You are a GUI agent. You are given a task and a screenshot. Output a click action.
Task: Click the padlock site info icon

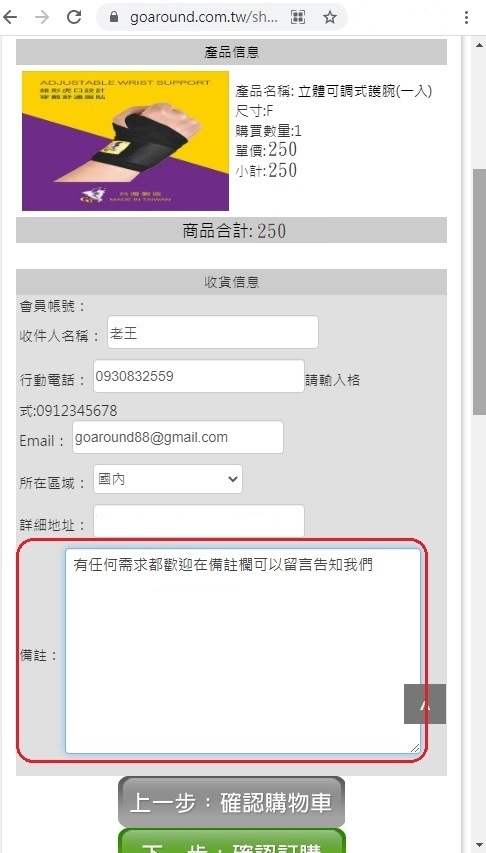114,17
